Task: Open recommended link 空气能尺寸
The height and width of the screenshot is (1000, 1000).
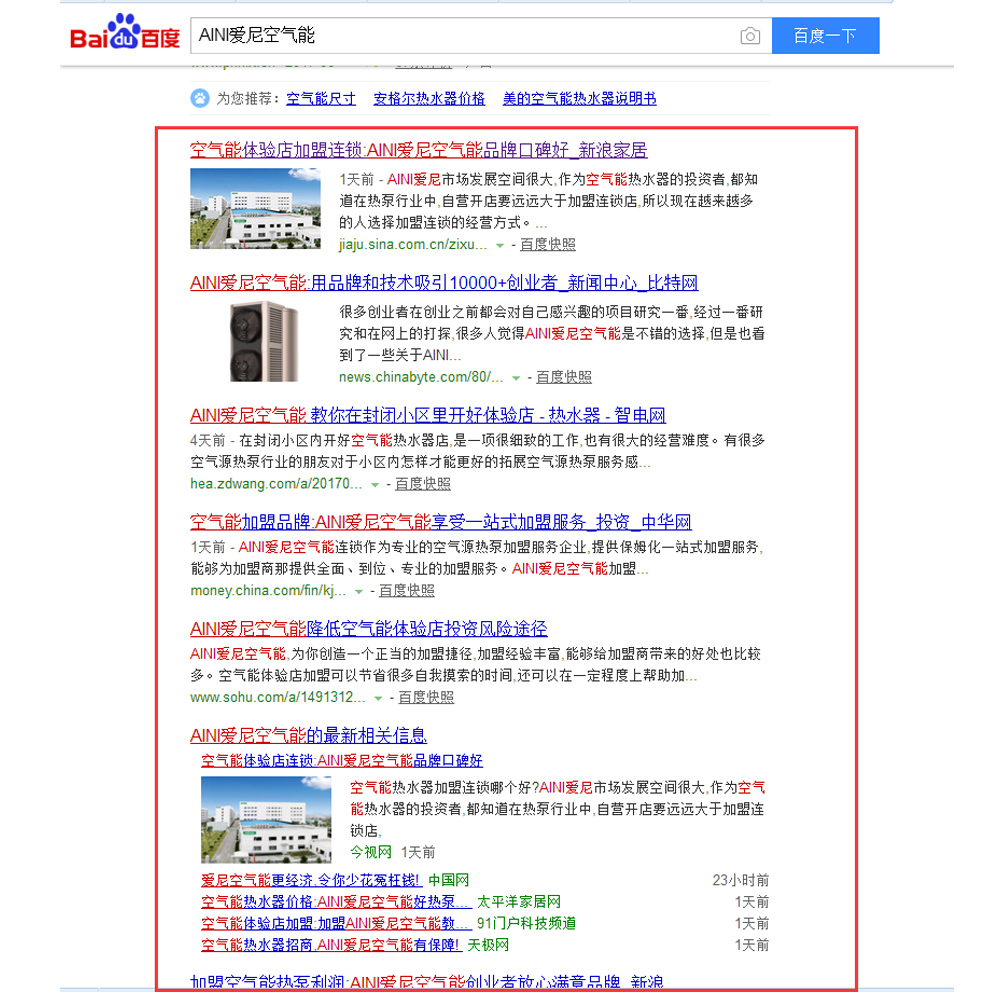Action: pos(321,99)
